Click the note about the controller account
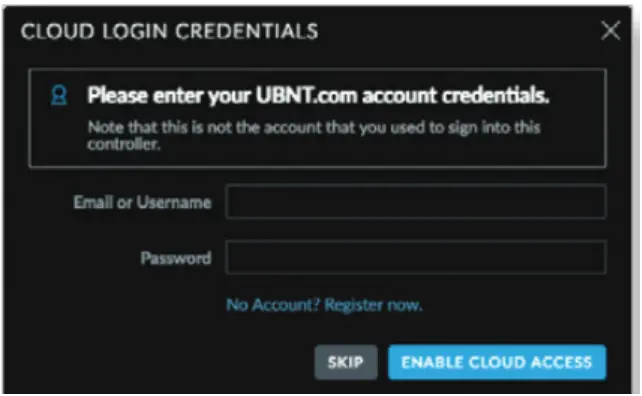Viewport: 642px width, 396px height. point(314,135)
